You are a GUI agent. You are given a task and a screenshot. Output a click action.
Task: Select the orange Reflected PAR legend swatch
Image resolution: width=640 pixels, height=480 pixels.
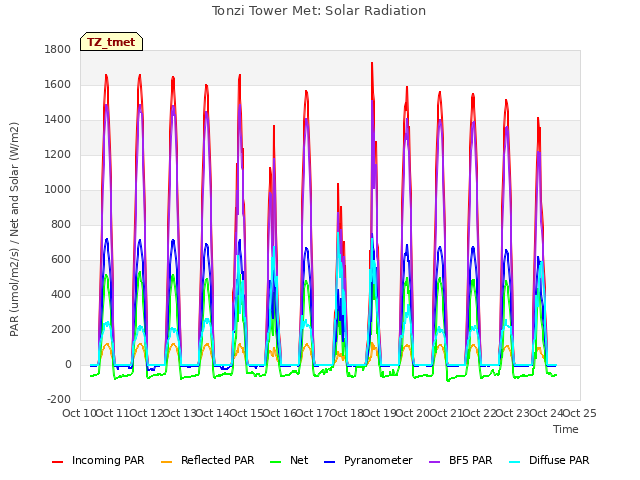[x=167, y=462]
